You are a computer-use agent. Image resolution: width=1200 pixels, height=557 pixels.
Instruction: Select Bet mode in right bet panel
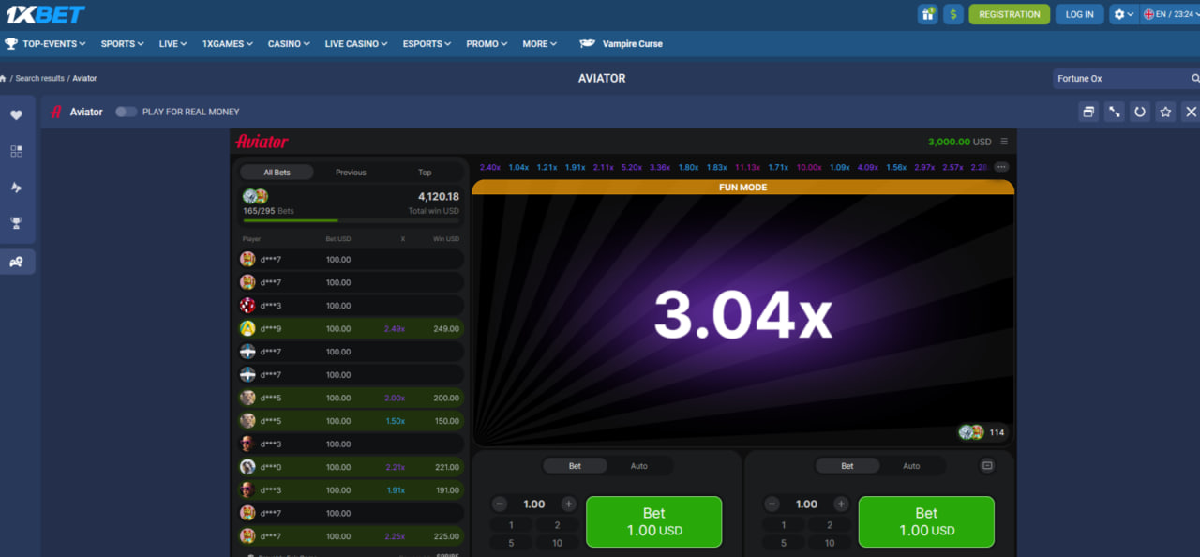pos(848,466)
